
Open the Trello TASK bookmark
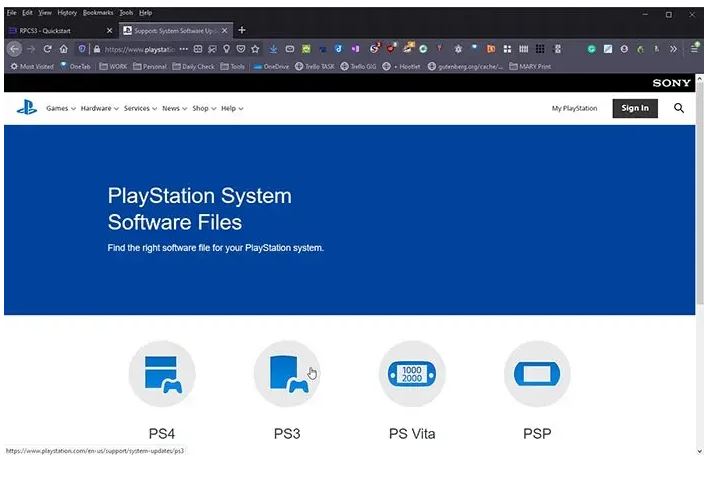point(315,66)
